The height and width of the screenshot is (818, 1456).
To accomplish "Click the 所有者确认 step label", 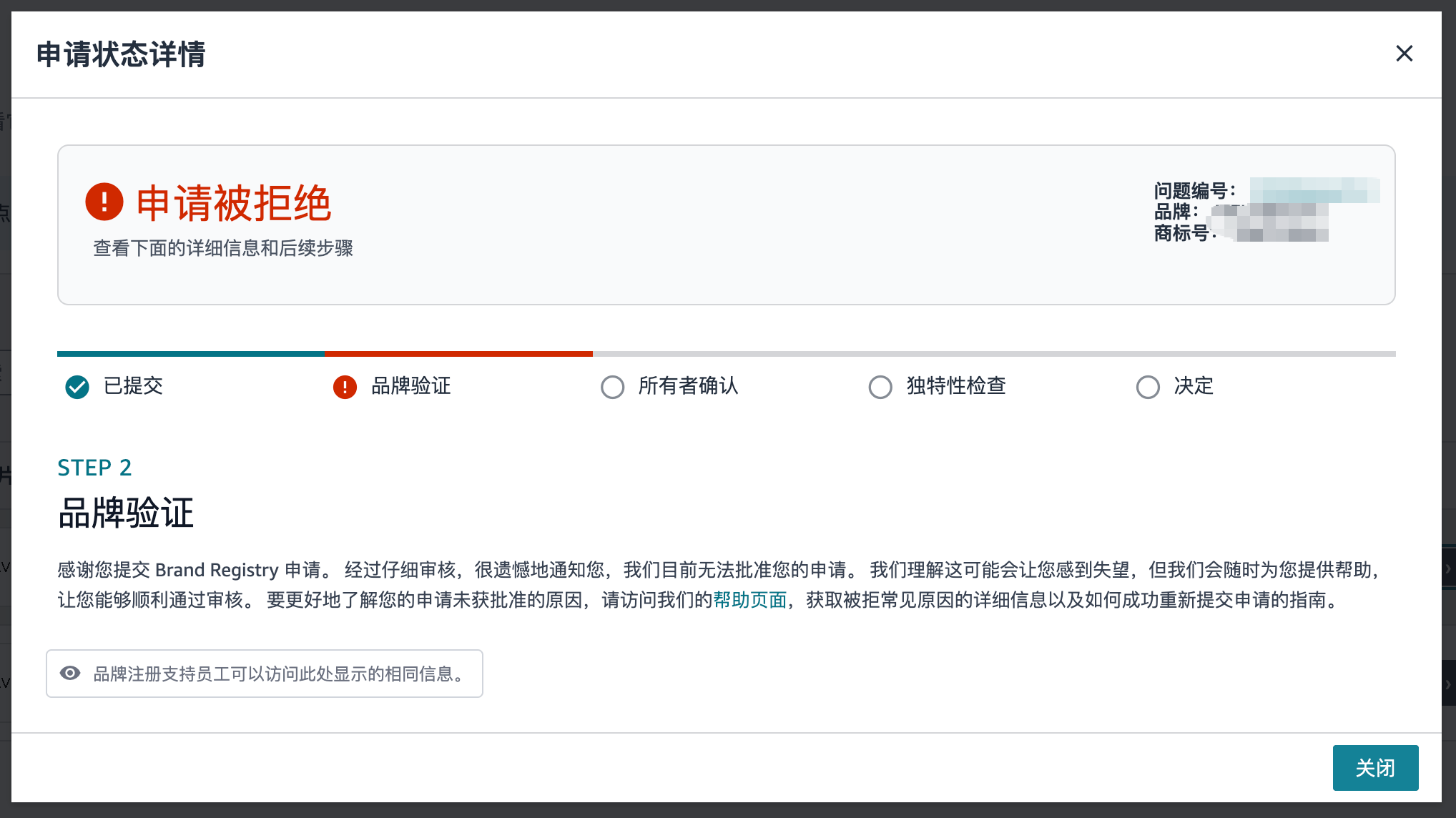I will point(688,386).
